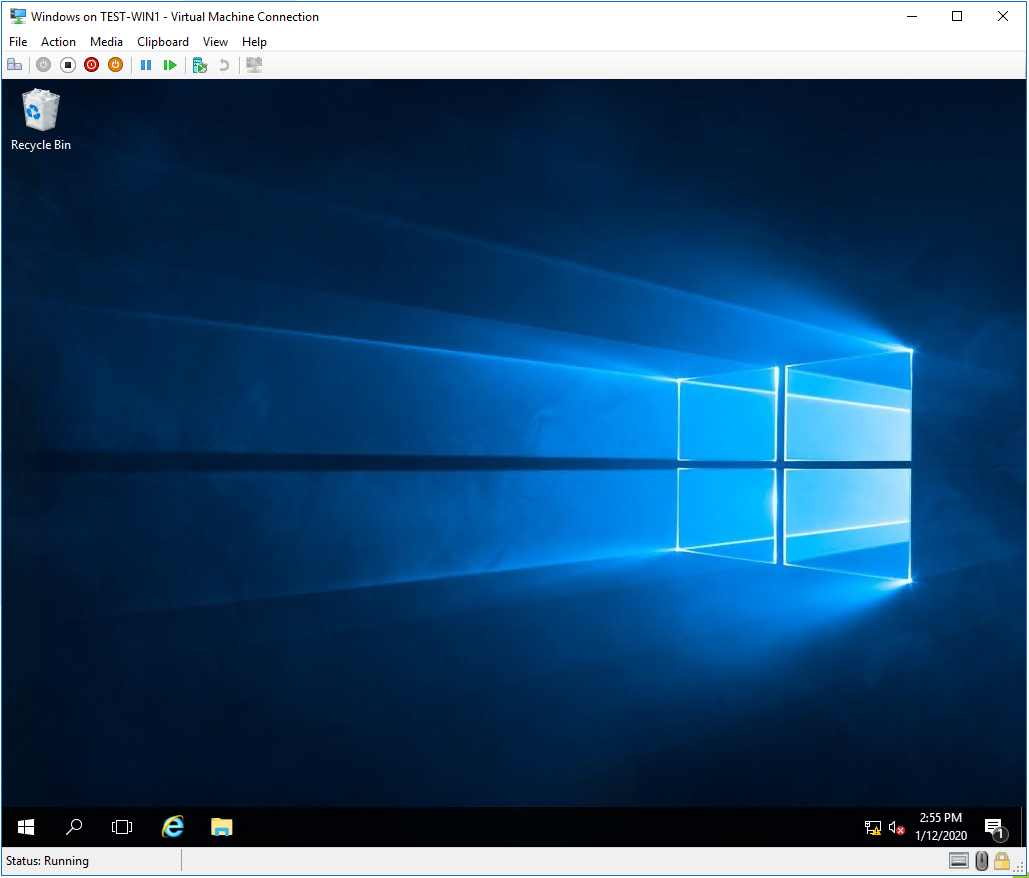Viewport: 1029px width, 878px height.
Task: Click the Status: Running text
Action: 47,860
